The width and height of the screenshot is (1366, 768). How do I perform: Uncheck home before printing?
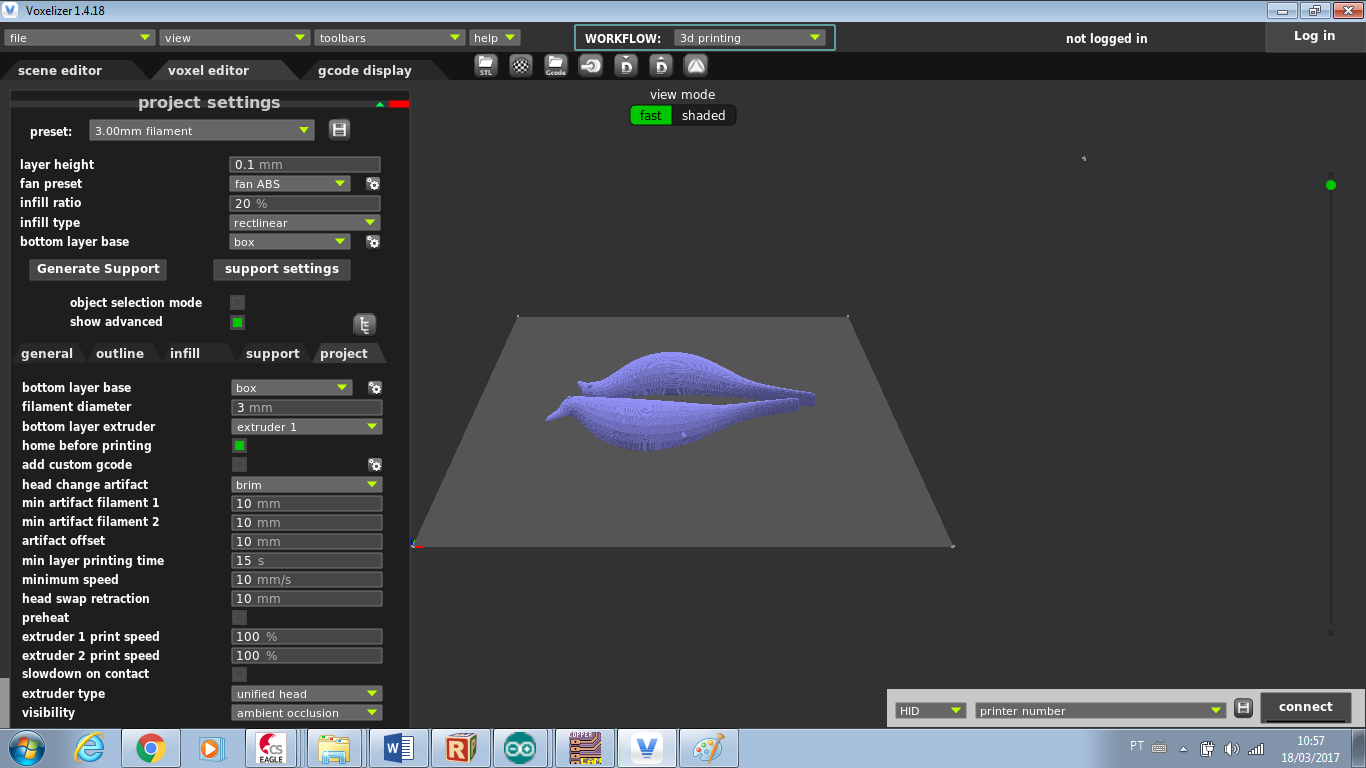(240, 446)
